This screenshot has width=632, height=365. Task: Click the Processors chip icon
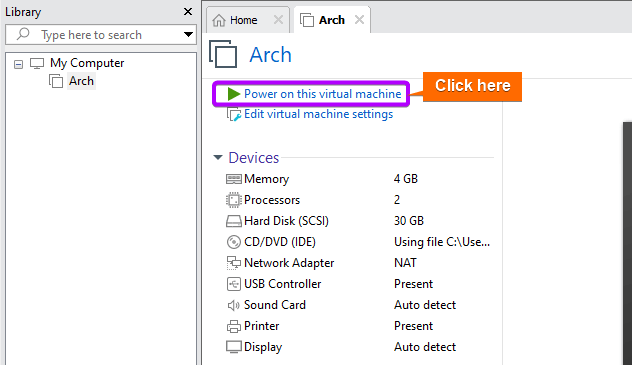pyautogui.click(x=234, y=200)
